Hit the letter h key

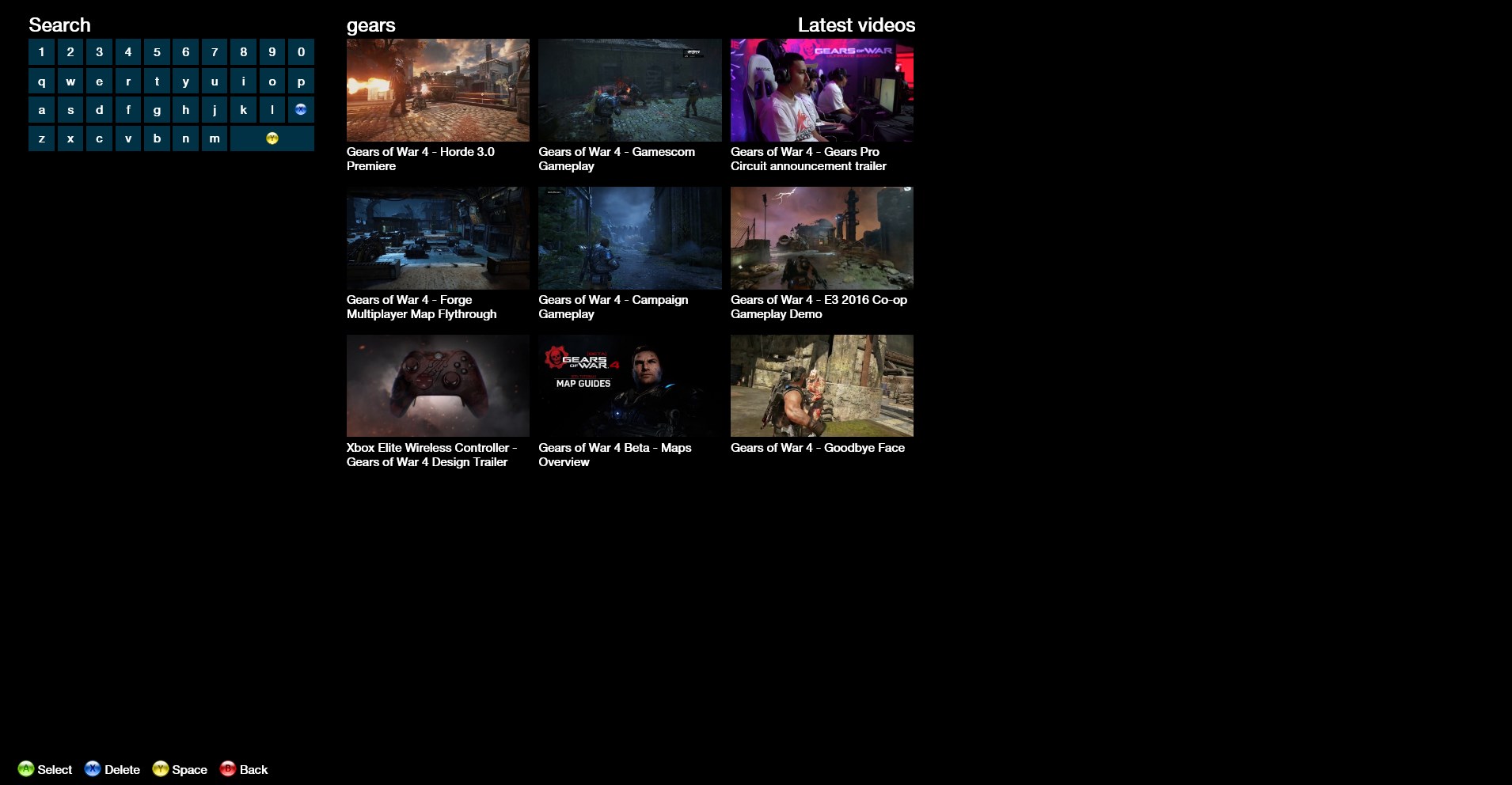coord(186,110)
